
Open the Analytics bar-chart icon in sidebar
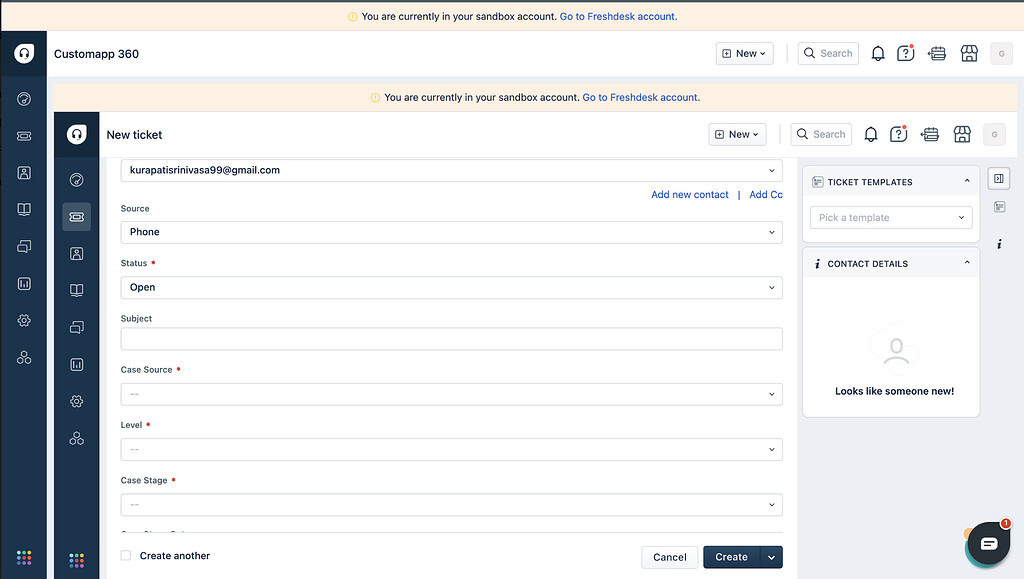pos(76,364)
